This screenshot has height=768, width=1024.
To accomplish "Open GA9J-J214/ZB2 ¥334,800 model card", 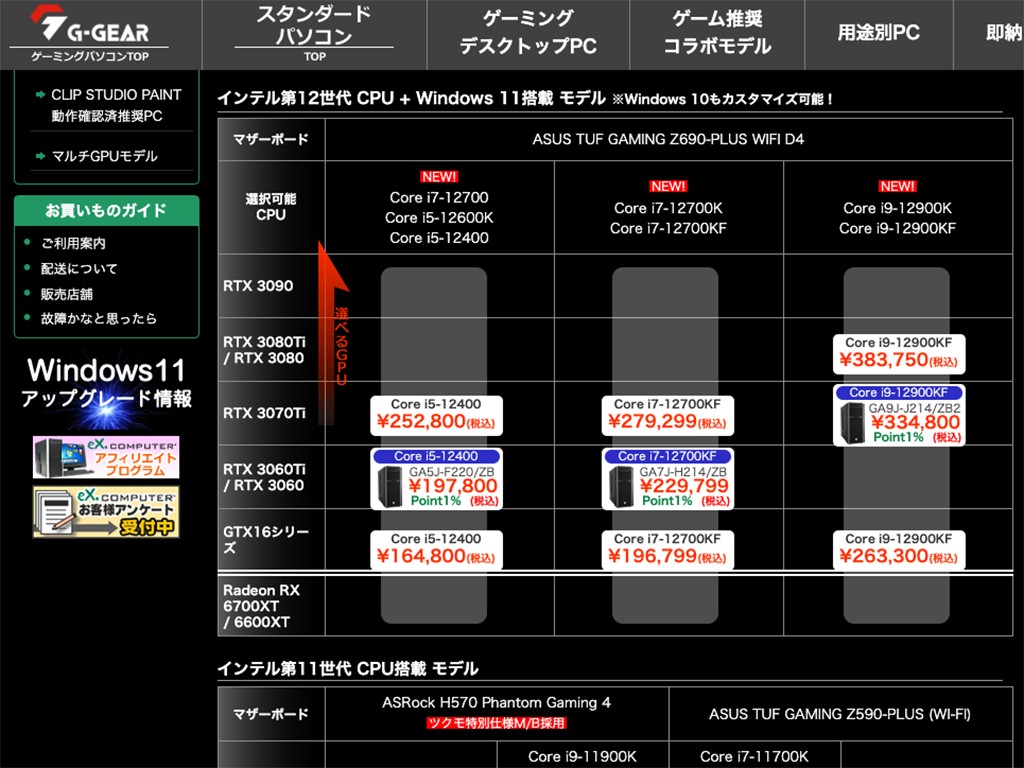I will pyautogui.click(x=899, y=415).
